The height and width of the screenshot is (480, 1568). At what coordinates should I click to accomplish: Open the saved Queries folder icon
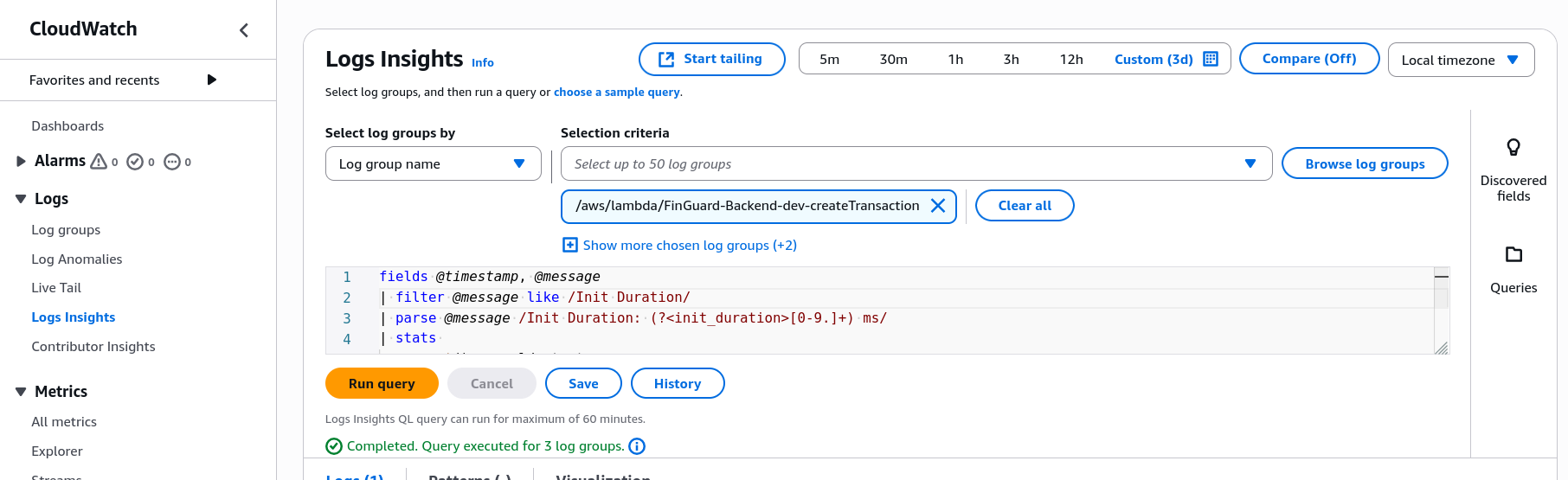[x=1513, y=254]
